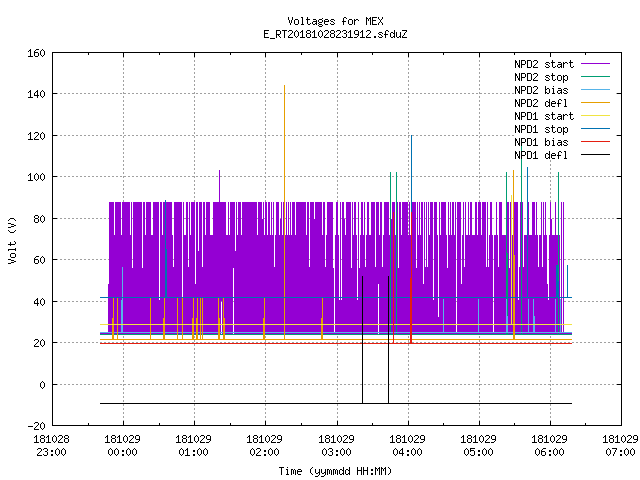Click the NPD1 stop blue legend line
Viewport: 640px width, 480px height.
coord(595,129)
